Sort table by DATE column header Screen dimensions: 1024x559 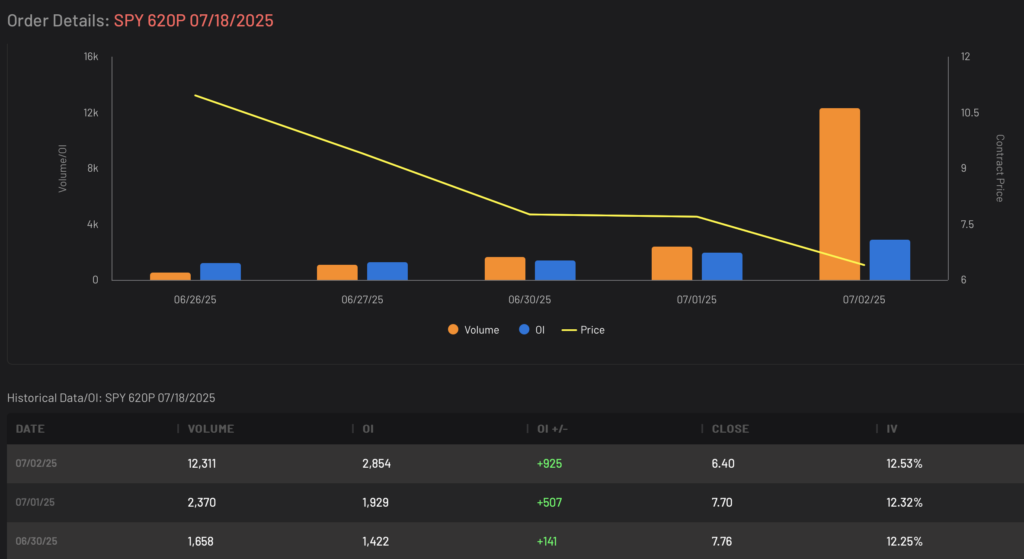coord(30,429)
